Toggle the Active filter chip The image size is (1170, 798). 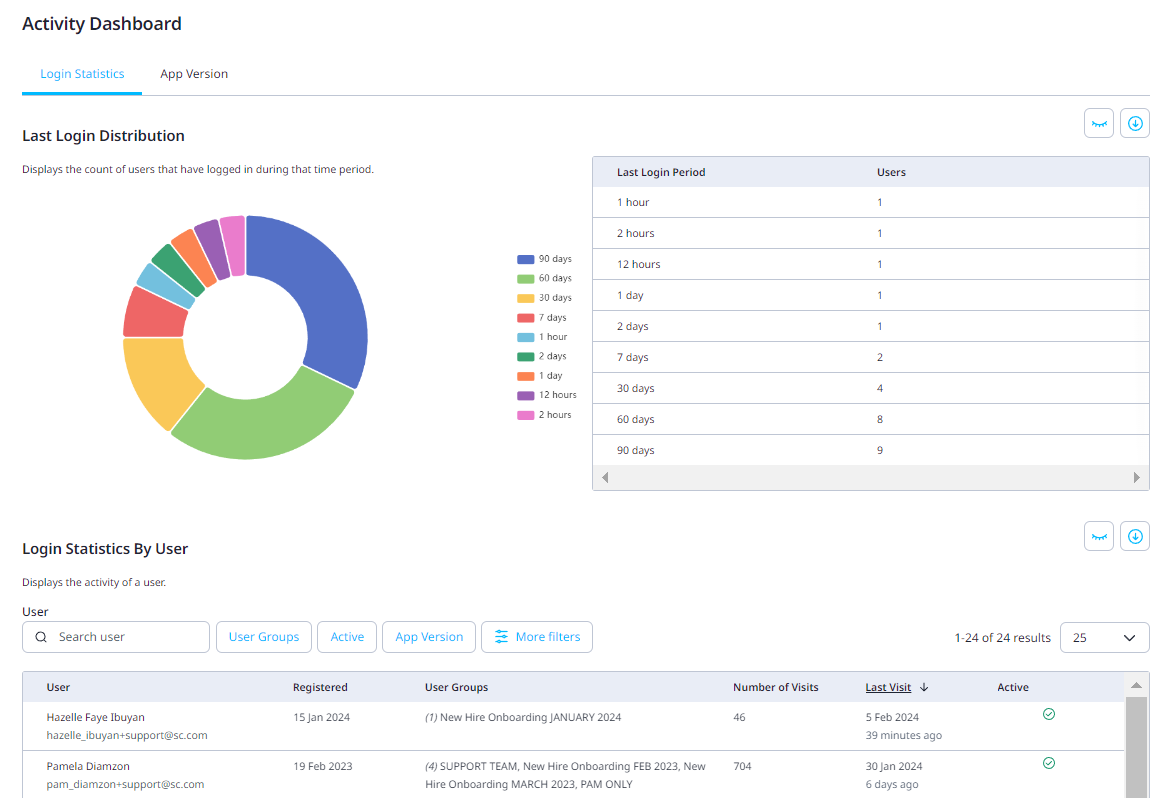[x=347, y=637]
